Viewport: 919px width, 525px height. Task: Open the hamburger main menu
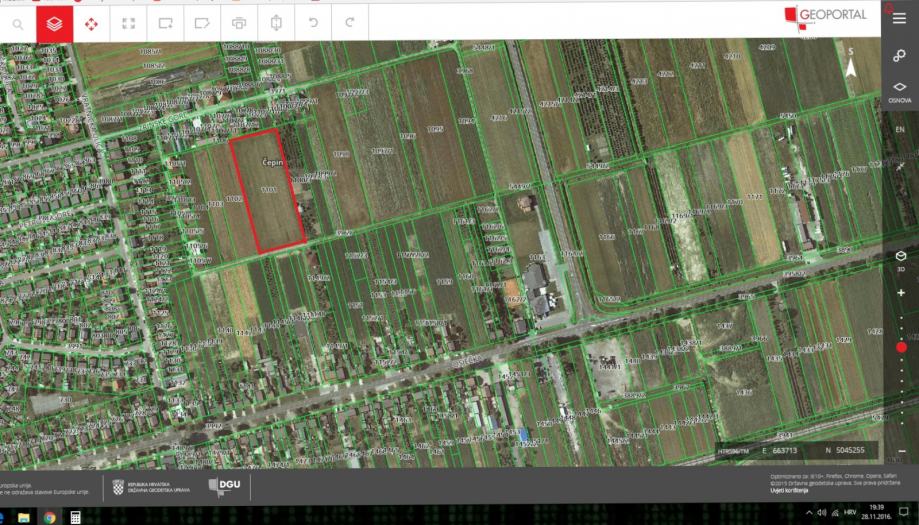pos(900,19)
